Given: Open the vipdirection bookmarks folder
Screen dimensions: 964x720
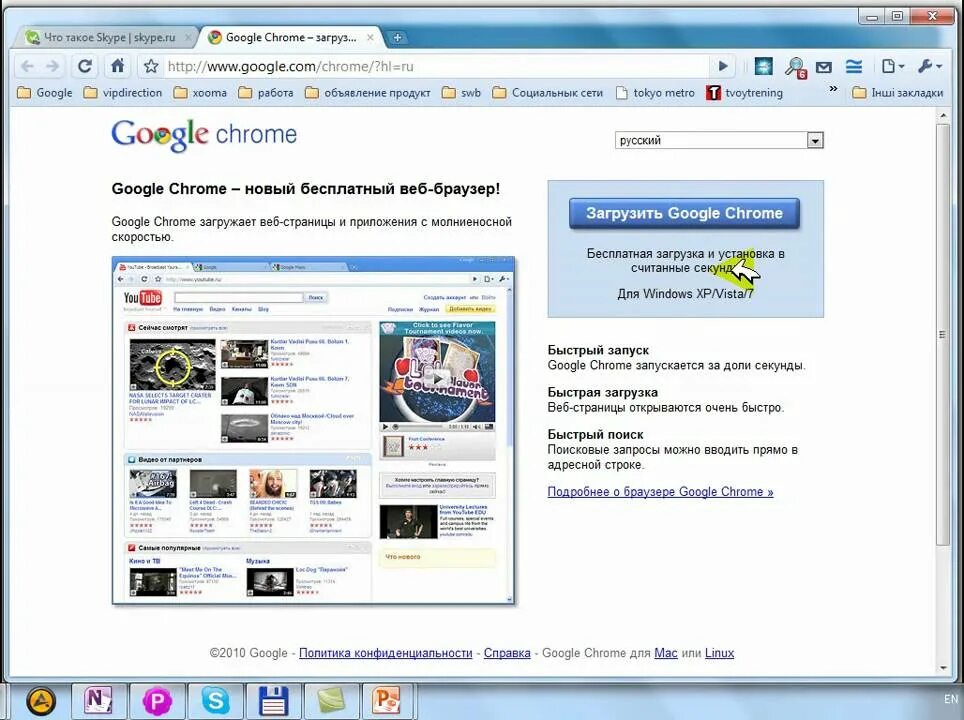Looking at the screenshot, I should (x=122, y=93).
